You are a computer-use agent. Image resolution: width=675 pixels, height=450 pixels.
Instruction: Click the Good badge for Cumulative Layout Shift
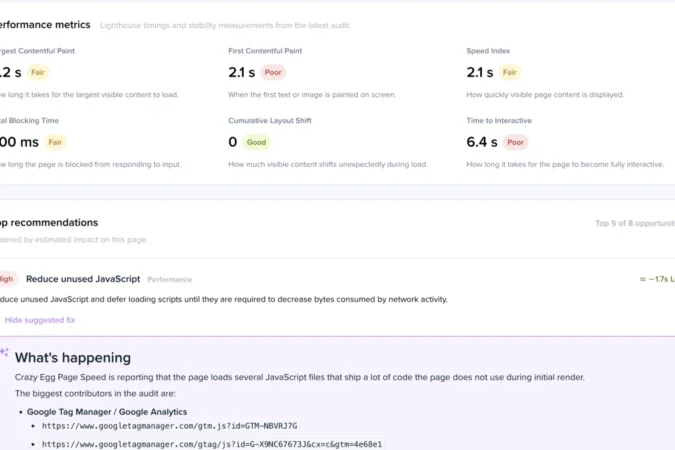(256, 142)
